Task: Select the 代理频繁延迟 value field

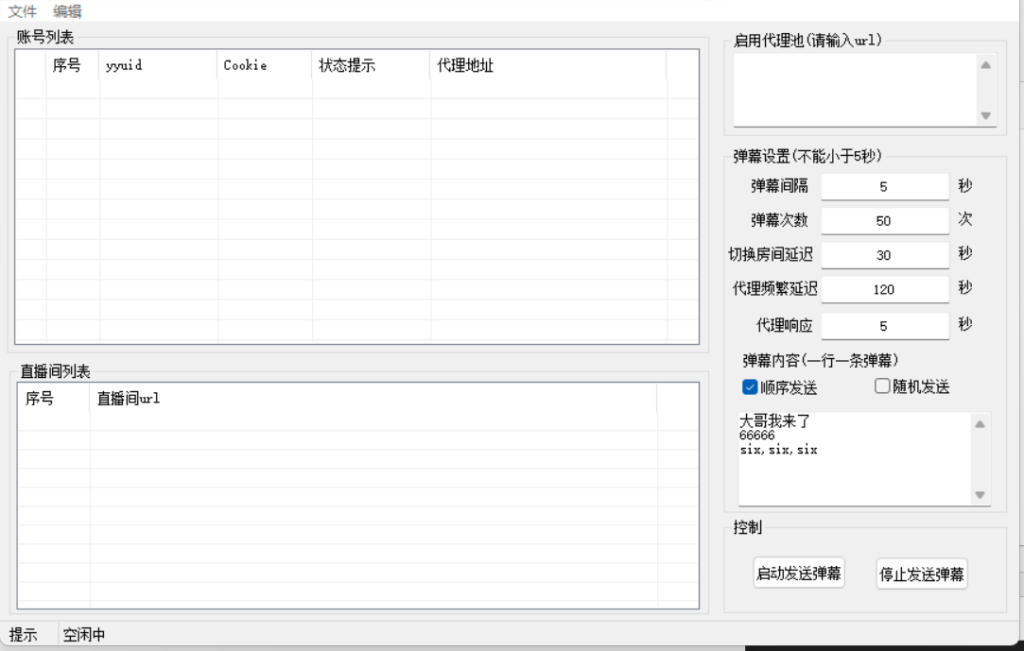Action: point(884,289)
